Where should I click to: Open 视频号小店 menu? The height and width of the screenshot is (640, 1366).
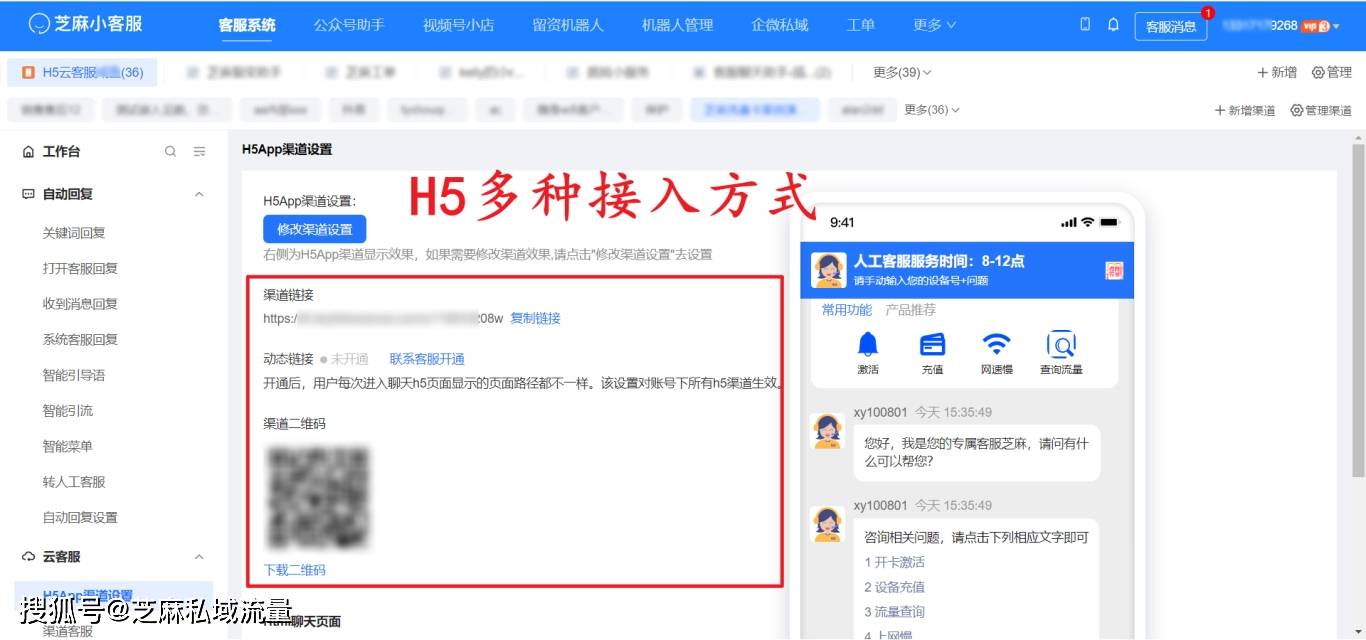click(458, 25)
